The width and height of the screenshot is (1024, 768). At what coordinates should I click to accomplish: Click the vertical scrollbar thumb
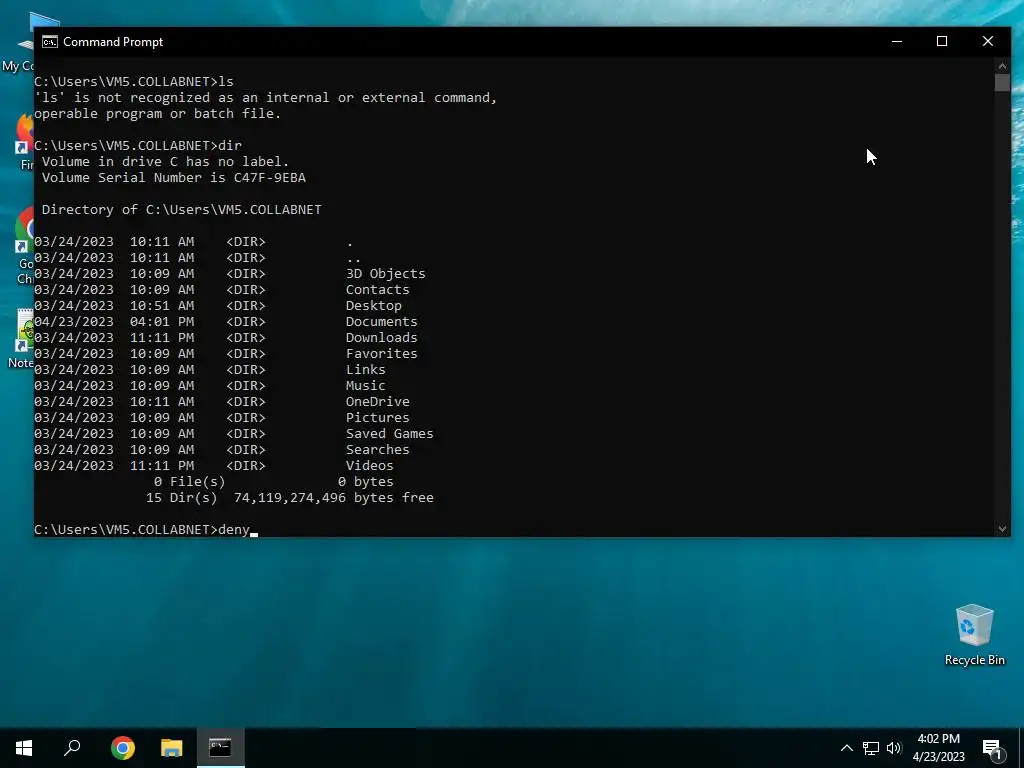1002,82
